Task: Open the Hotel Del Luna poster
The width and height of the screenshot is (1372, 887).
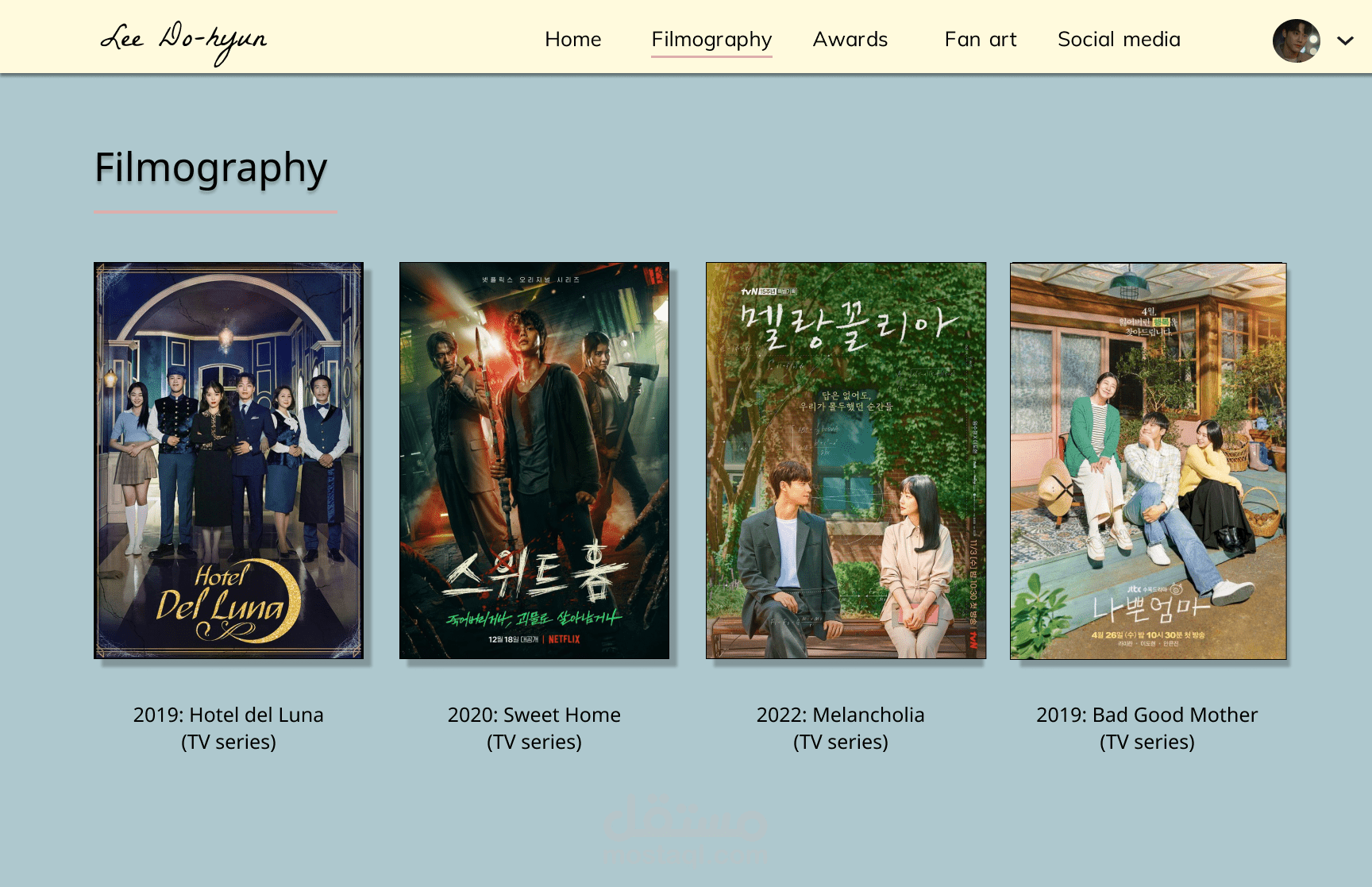Action: point(229,461)
